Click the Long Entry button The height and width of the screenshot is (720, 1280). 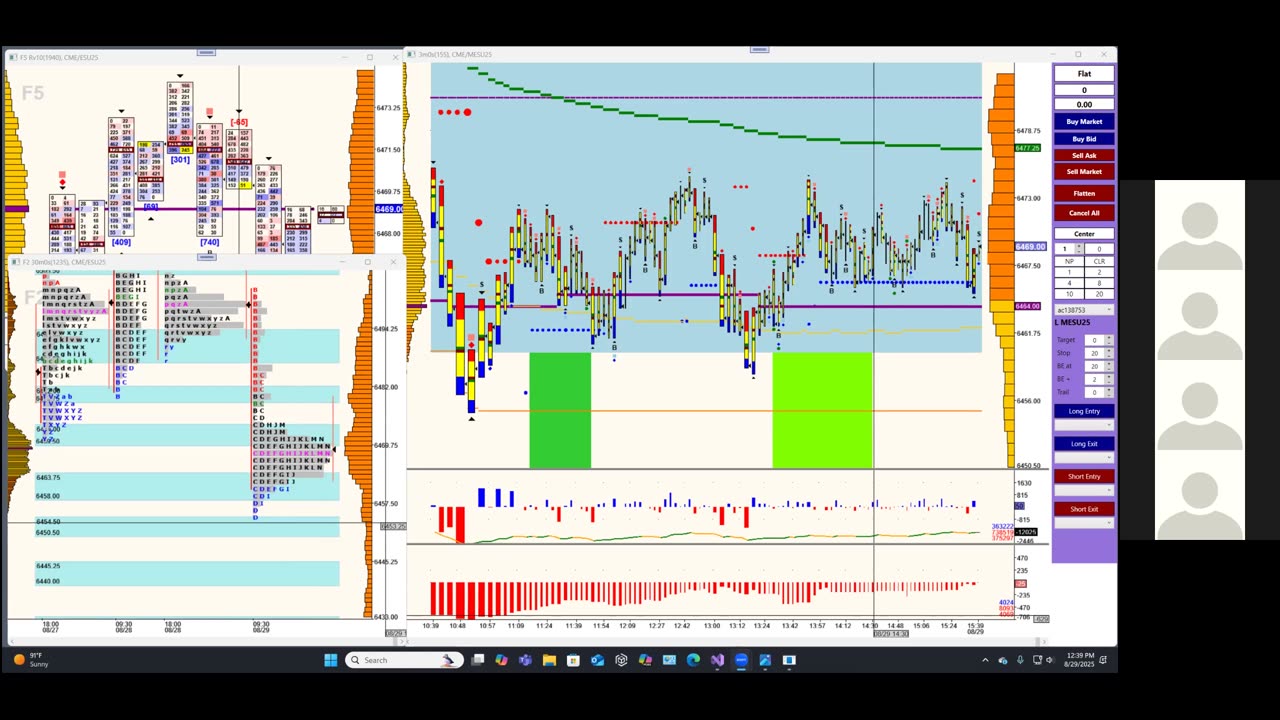(x=1084, y=411)
